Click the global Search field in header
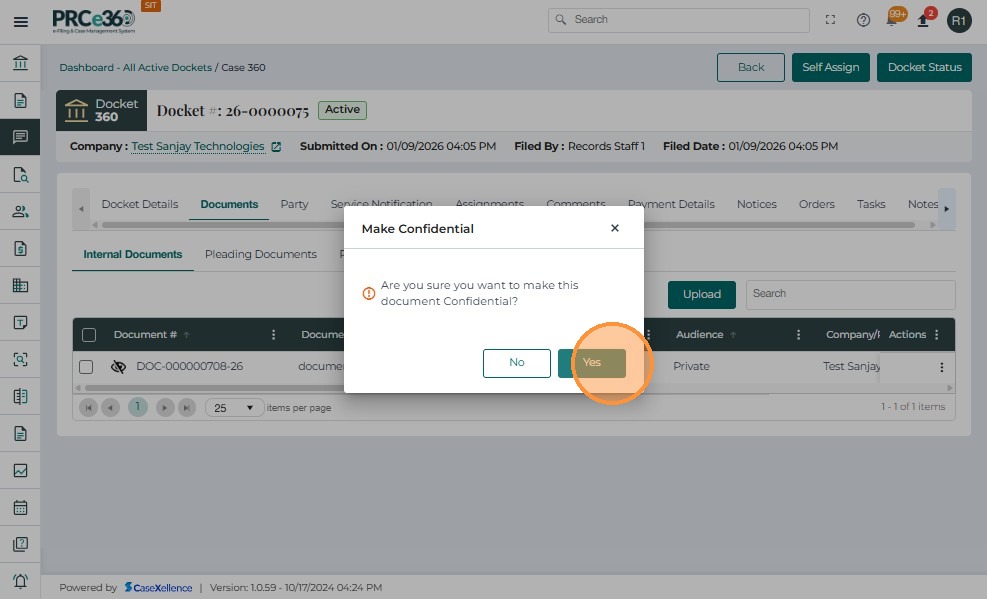The image size is (987, 599). [679, 20]
